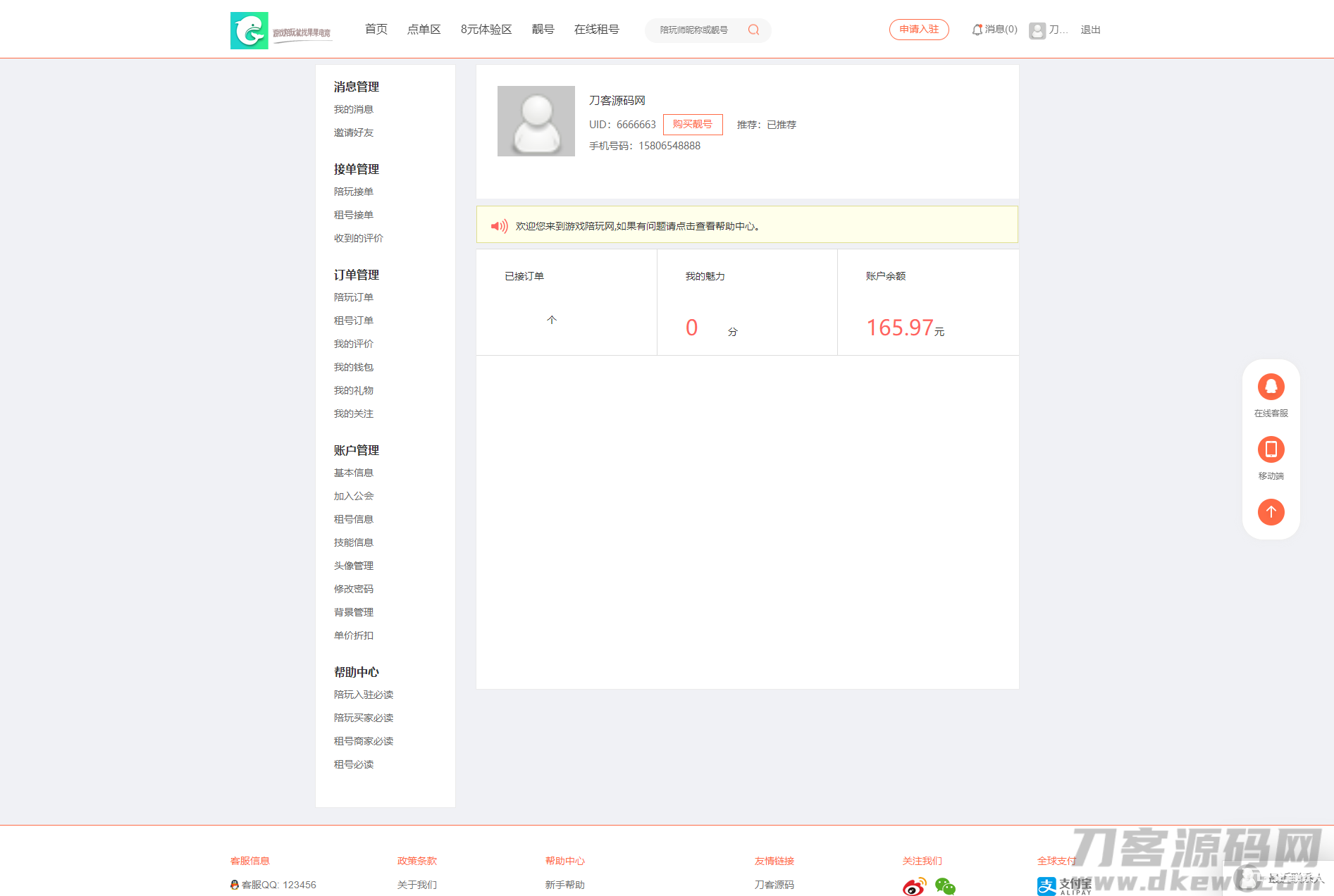The image size is (1334, 896).
Task: Click the 已接订单 card label
Action: click(x=524, y=276)
